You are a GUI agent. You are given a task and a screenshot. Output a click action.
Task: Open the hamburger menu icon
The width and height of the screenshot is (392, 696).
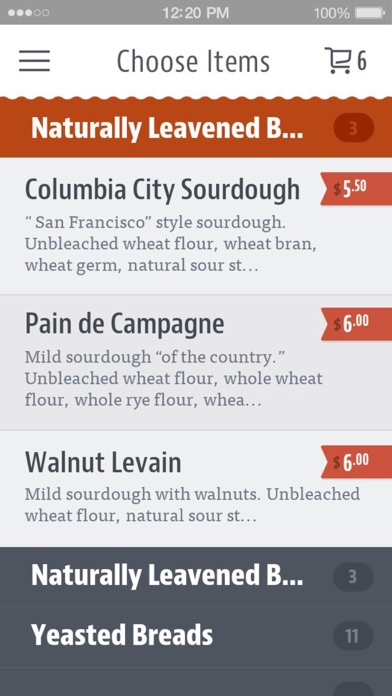[34, 61]
